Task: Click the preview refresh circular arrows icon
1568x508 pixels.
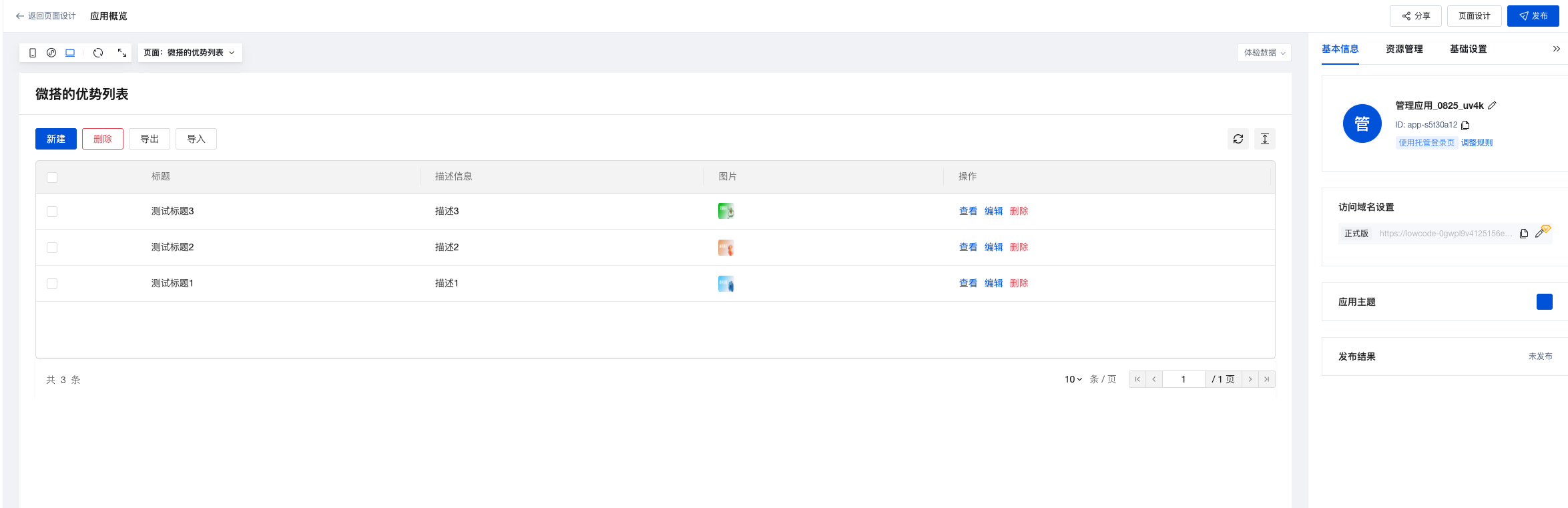Action: click(98, 53)
